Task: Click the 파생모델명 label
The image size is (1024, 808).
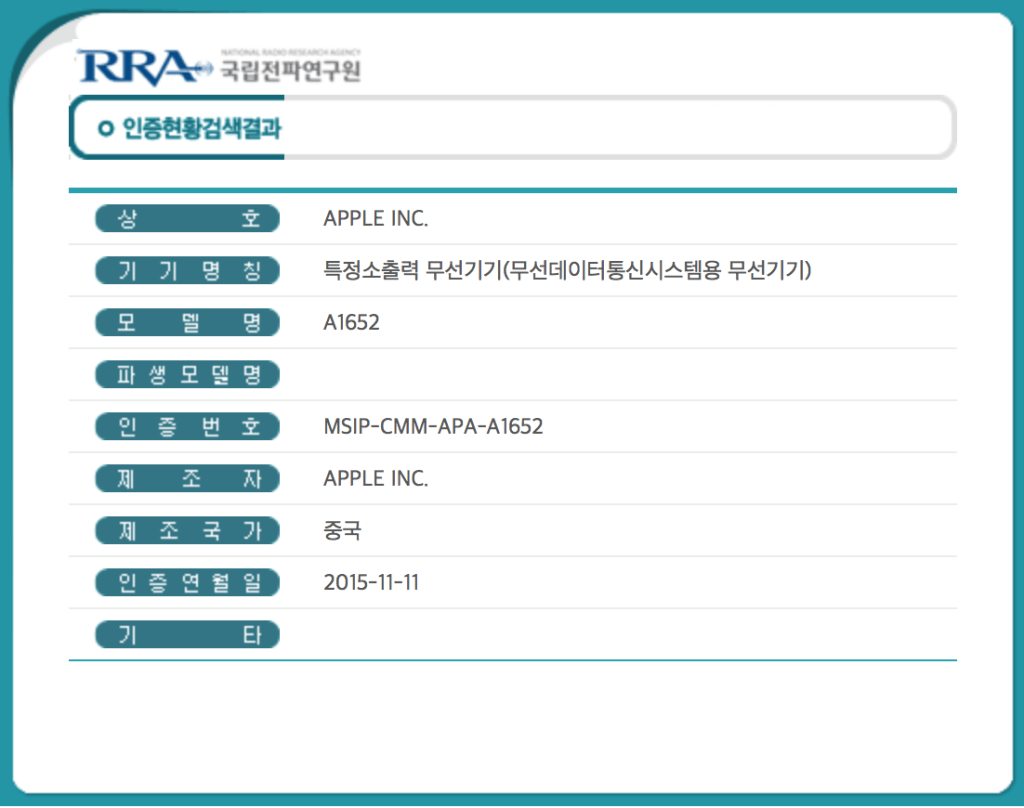Action: coord(187,374)
